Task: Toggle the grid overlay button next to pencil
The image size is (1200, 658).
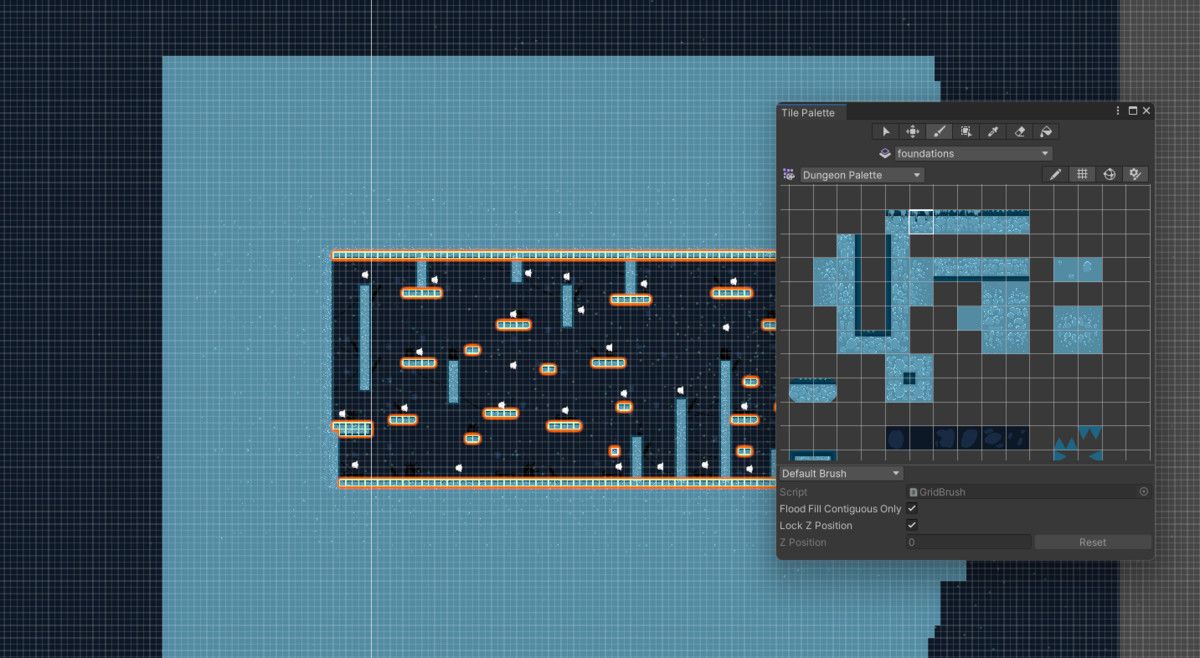Action: (1082, 173)
